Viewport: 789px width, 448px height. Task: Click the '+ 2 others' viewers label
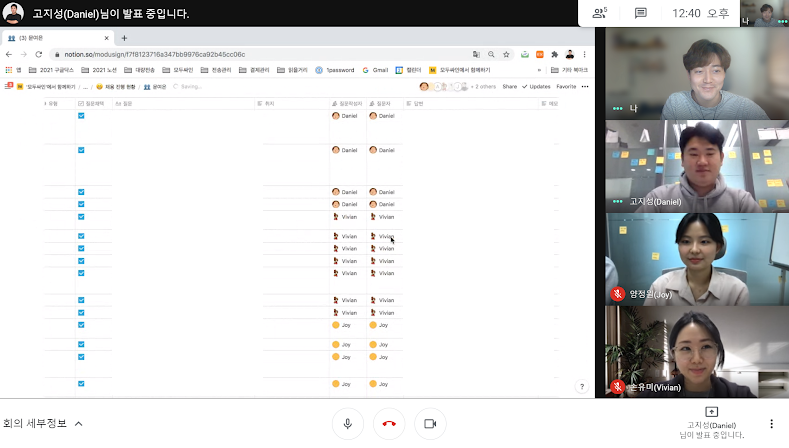pyautogui.click(x=483, y=87)
